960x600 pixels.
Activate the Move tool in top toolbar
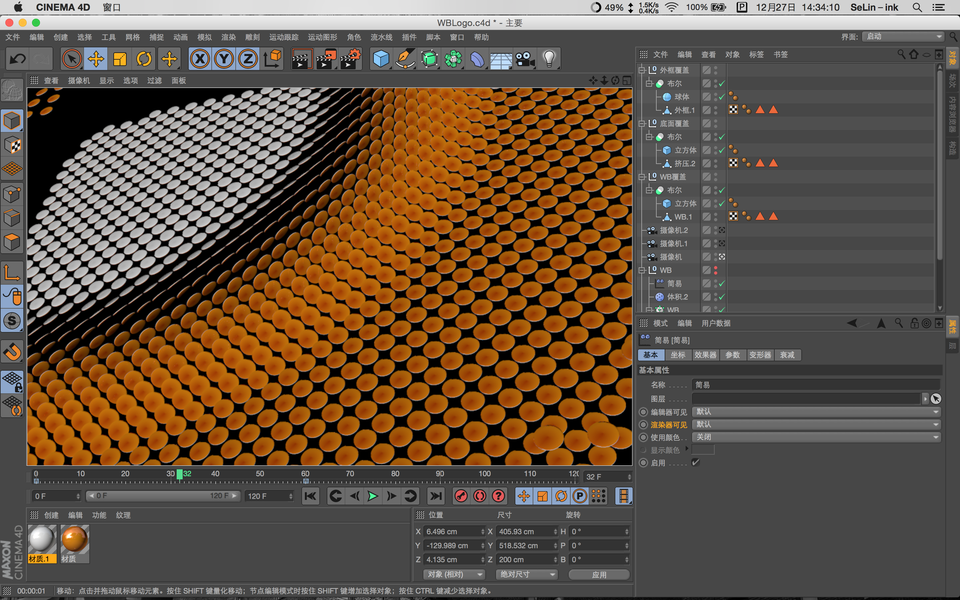coord(96,59)
